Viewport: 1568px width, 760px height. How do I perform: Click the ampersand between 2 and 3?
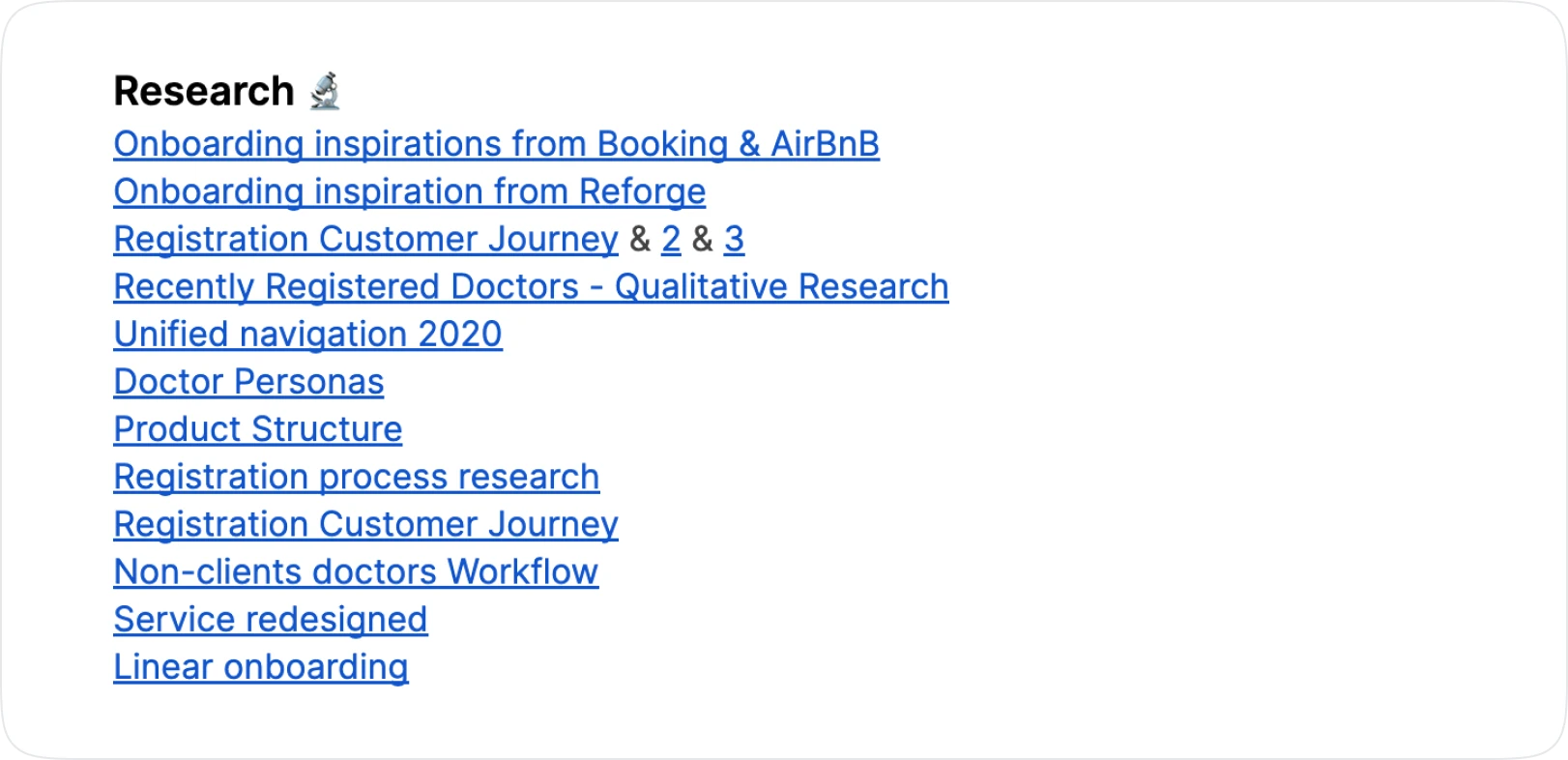click(x=703, y=239)
